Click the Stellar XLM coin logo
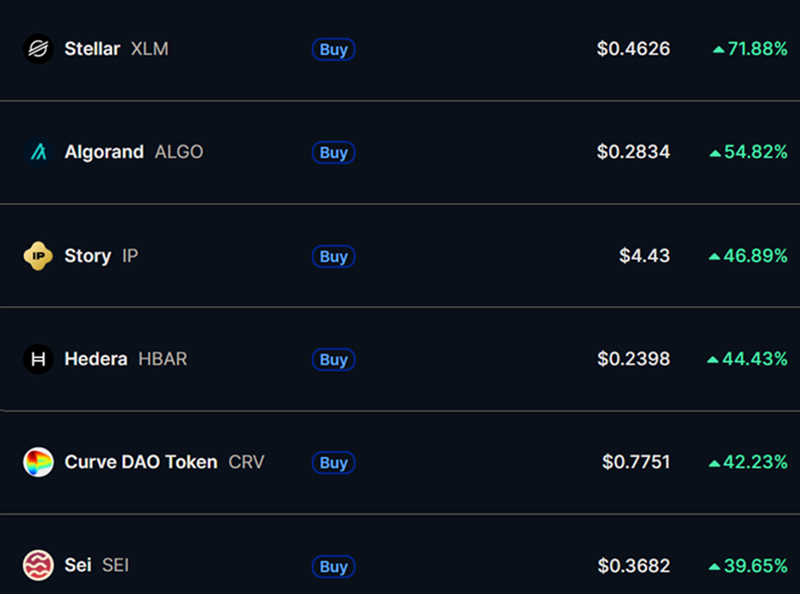The height and width of the screenshot is (594, 800). pos(38,49)
